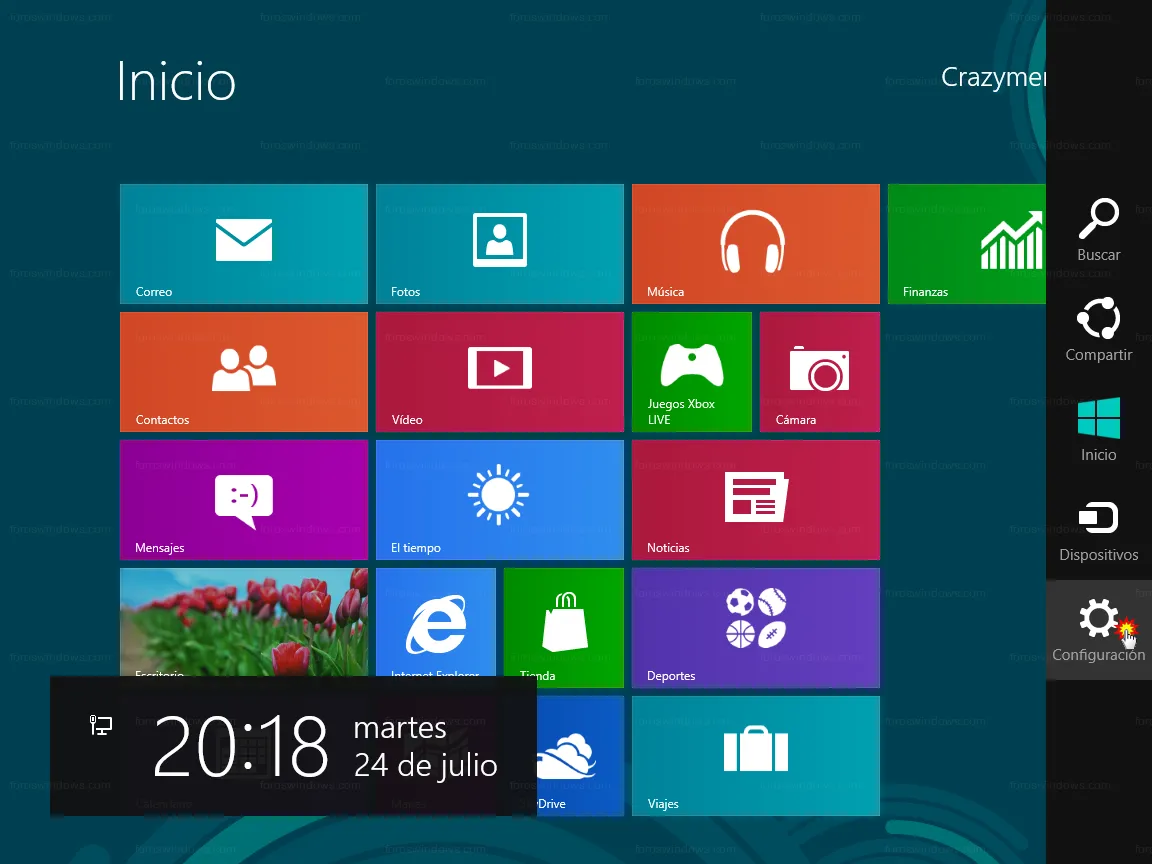Open Juegos Xbox LIVE tile
The image size is (1152, 864).
pyautogui.click(x=691, y=372)
